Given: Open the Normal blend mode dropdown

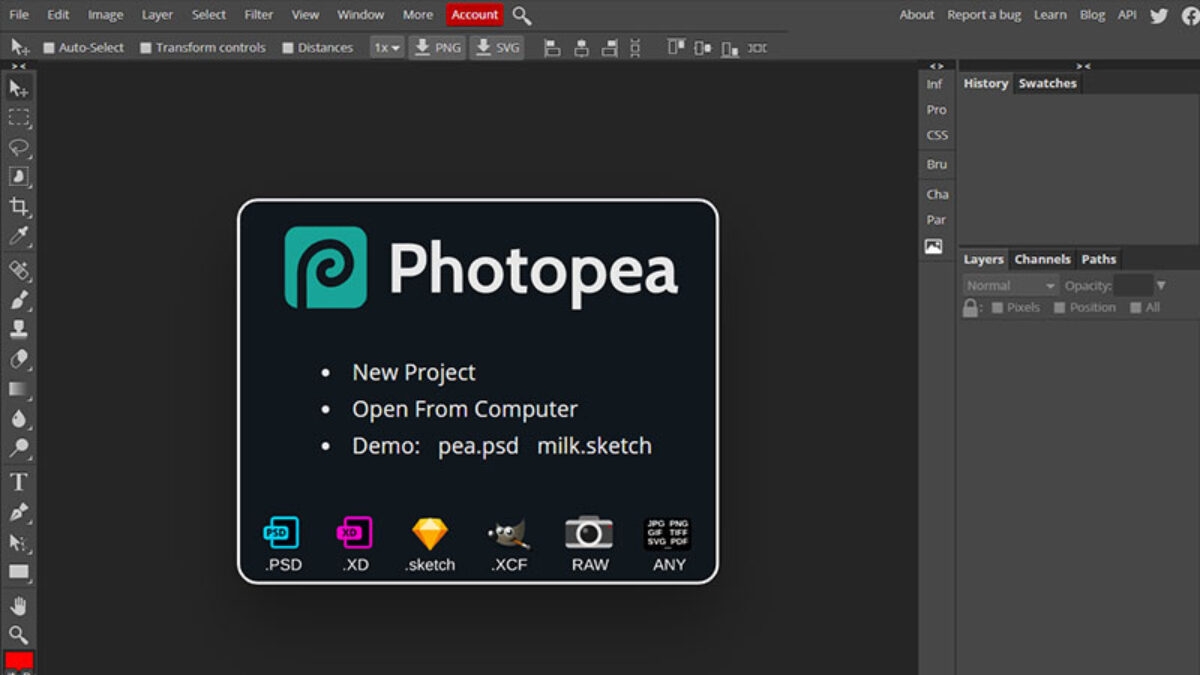Looking at the screenshot, I should [x=1011, y=286].
